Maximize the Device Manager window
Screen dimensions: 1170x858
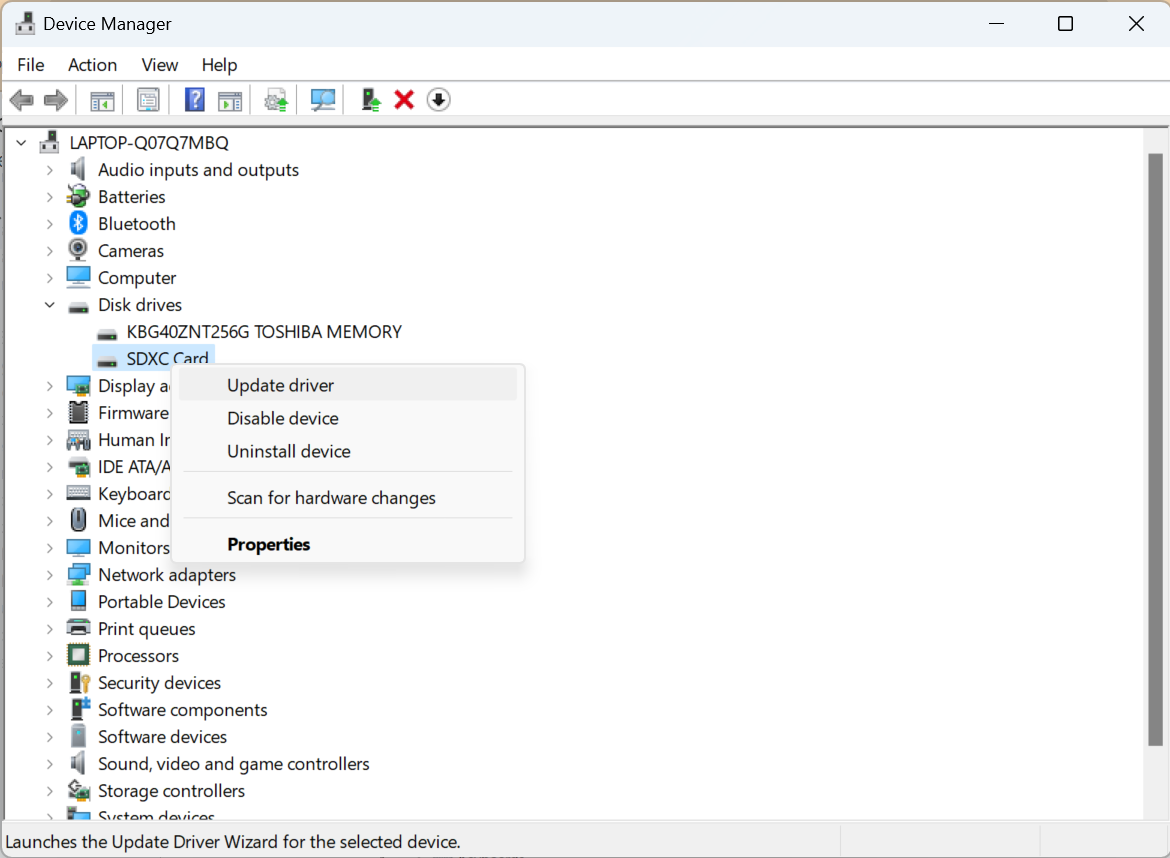[1066, 24]
